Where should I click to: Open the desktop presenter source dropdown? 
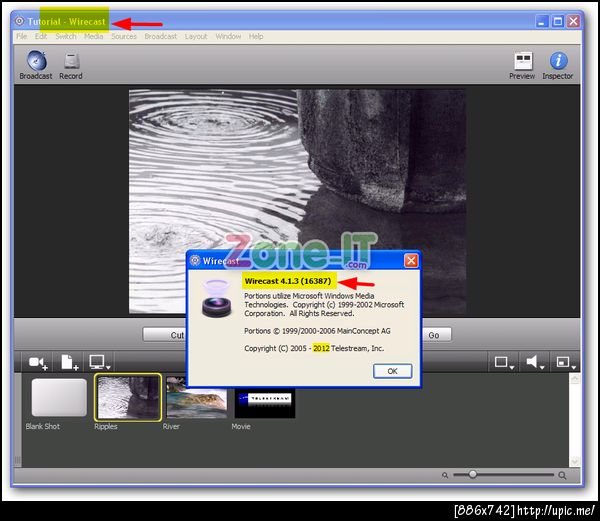[x=99, y=362]
